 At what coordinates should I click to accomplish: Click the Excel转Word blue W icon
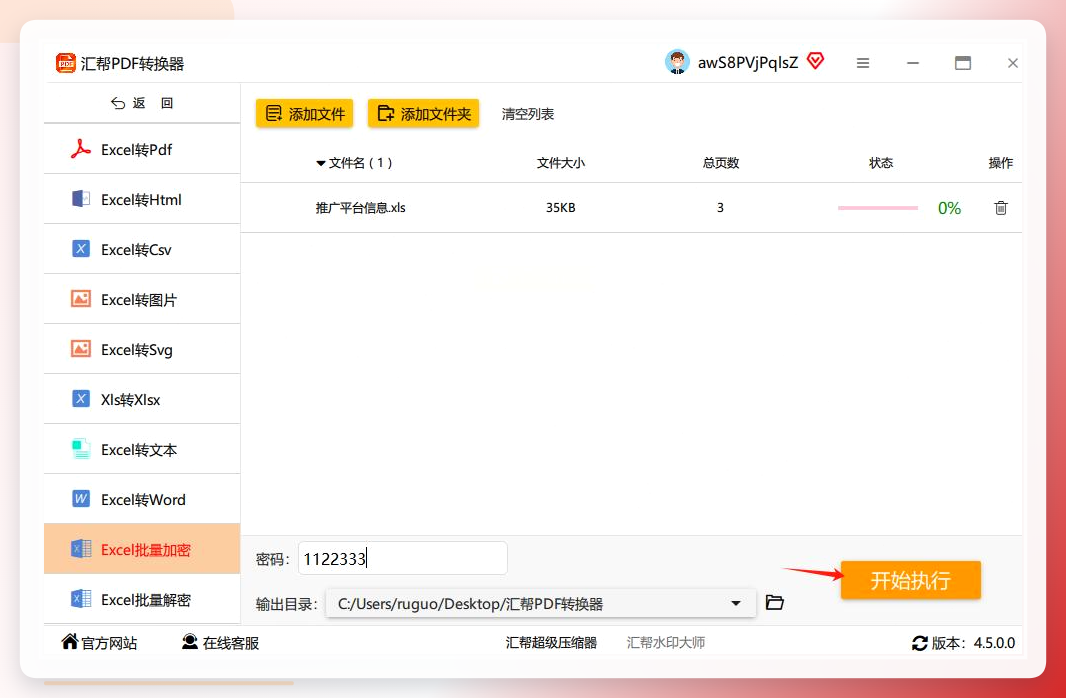point(81,499)
